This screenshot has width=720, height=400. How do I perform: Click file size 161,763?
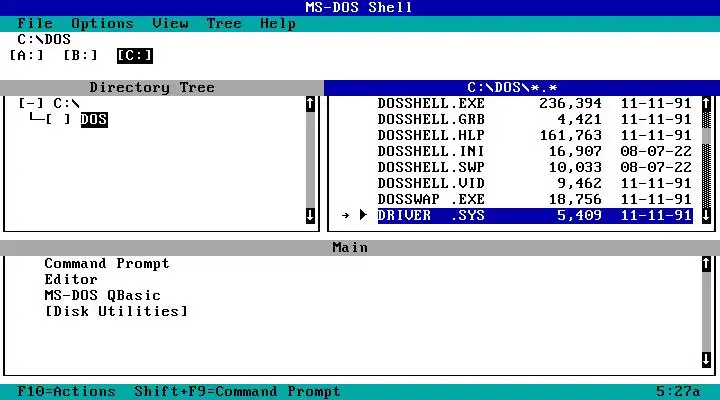point(570,135)
